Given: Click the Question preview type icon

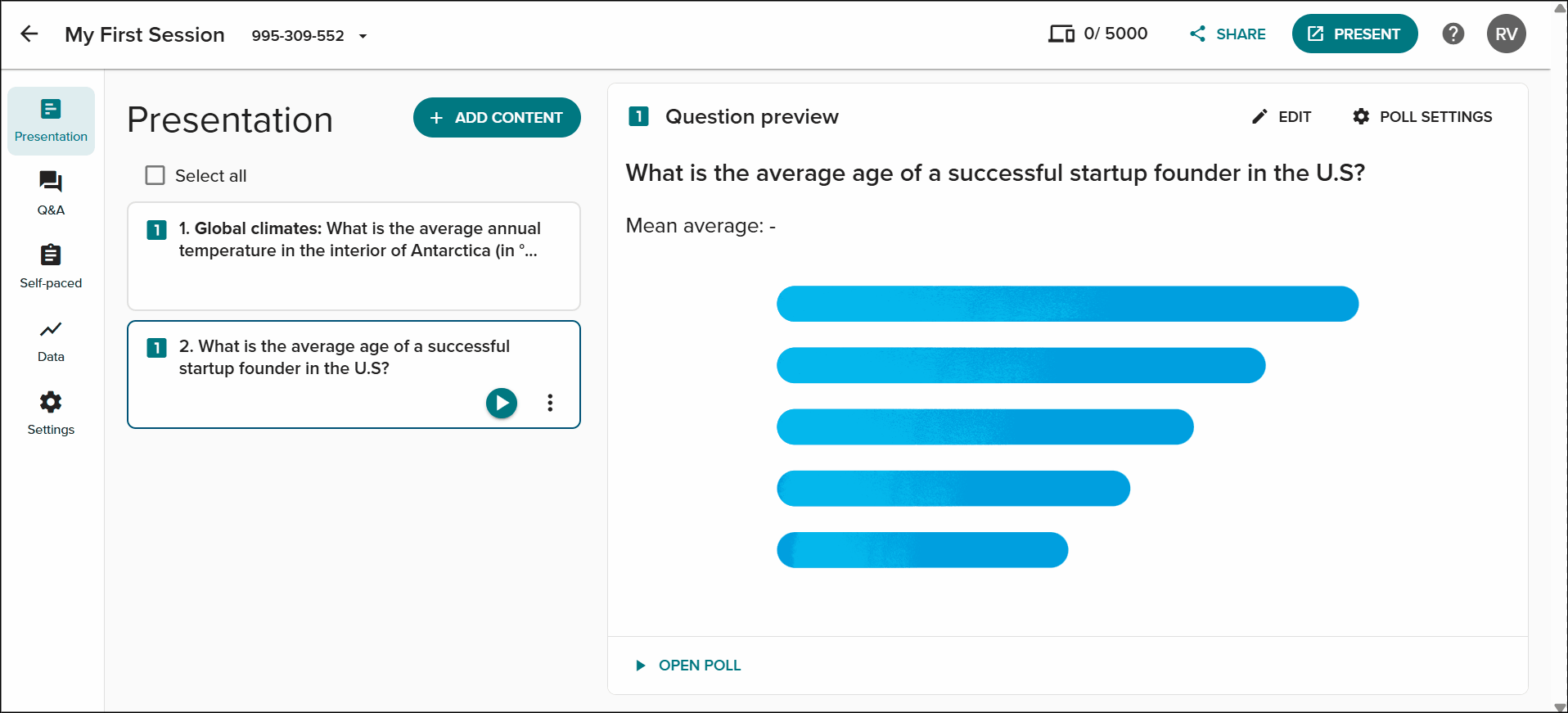Looking at the screenshot, I should tap(638, 116).
